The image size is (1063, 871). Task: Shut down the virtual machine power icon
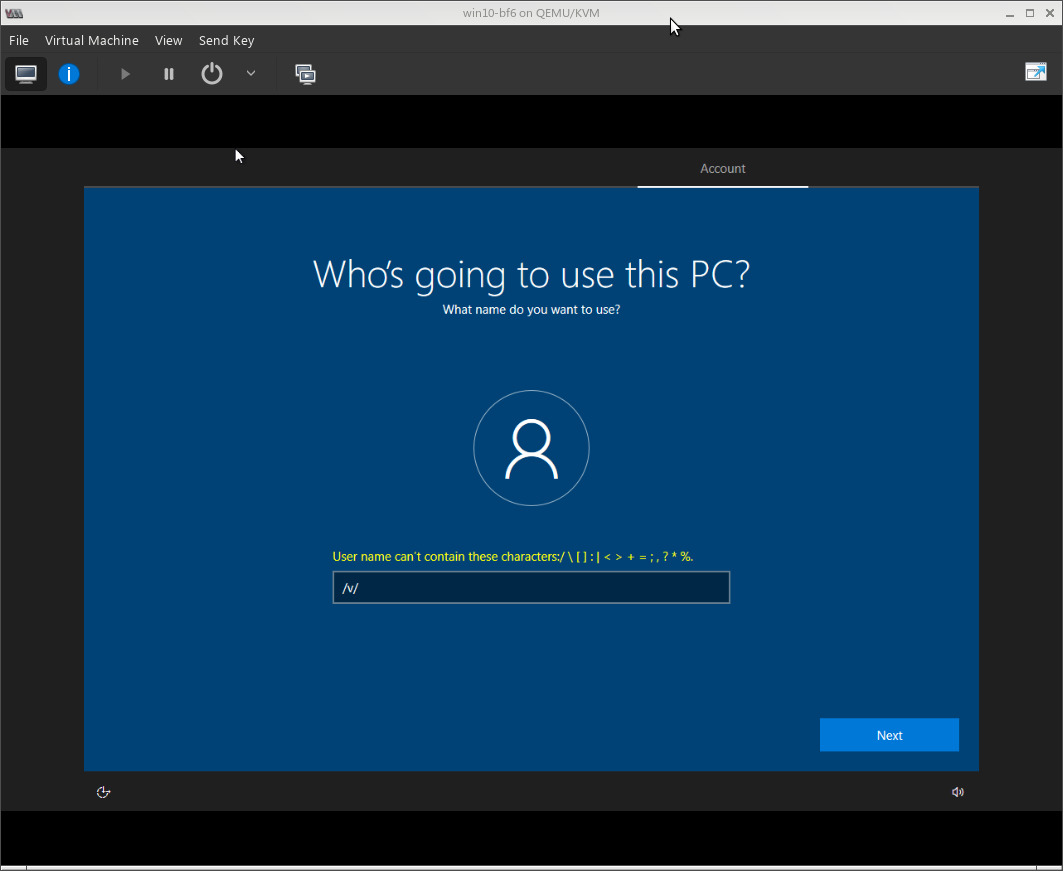click(x=212, y=73)
